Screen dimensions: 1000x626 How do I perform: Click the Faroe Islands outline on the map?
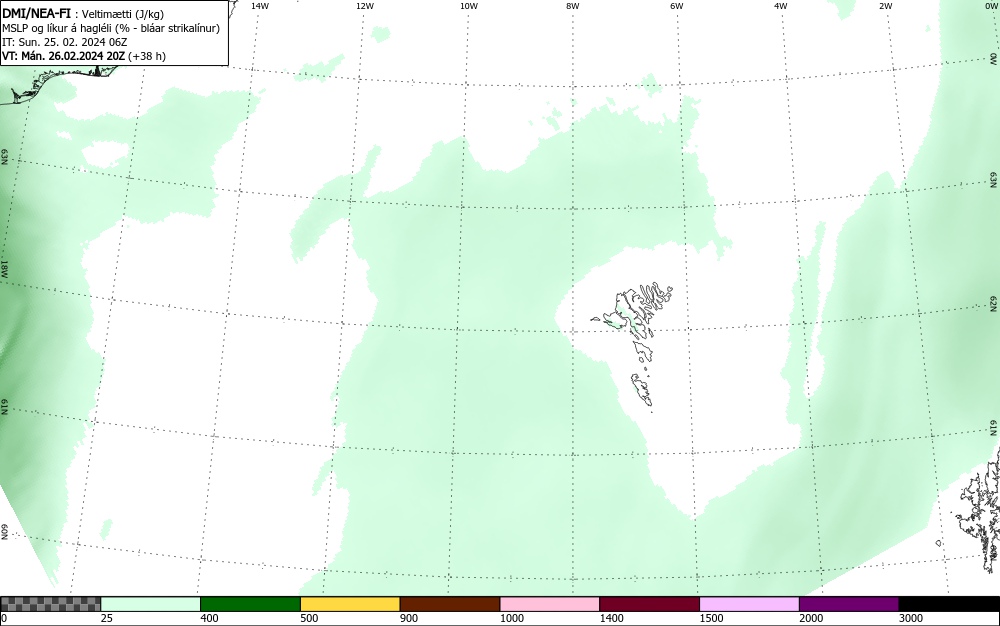pos(633,346)
